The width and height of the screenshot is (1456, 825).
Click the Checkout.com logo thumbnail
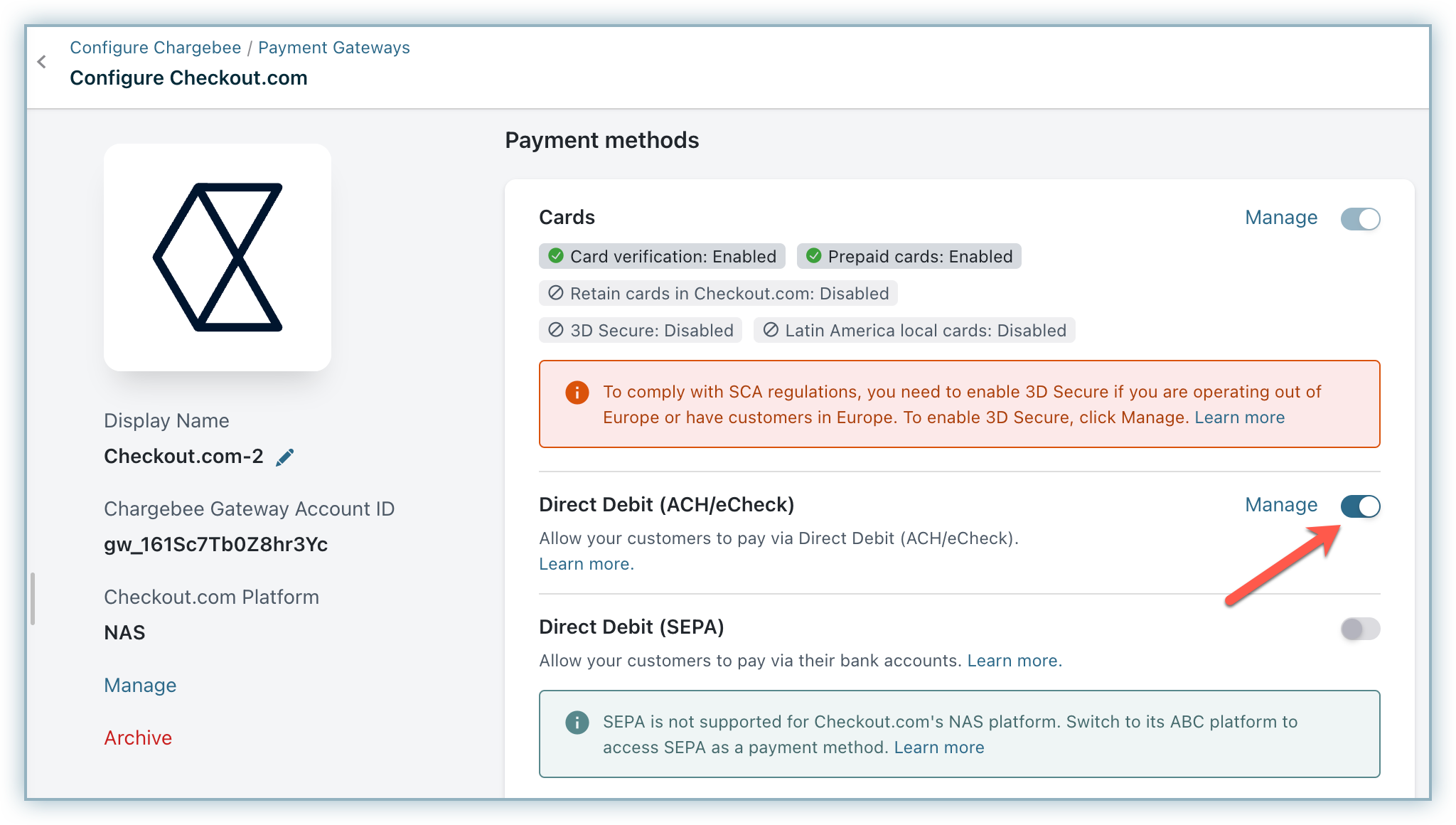[x=218, y=257]
